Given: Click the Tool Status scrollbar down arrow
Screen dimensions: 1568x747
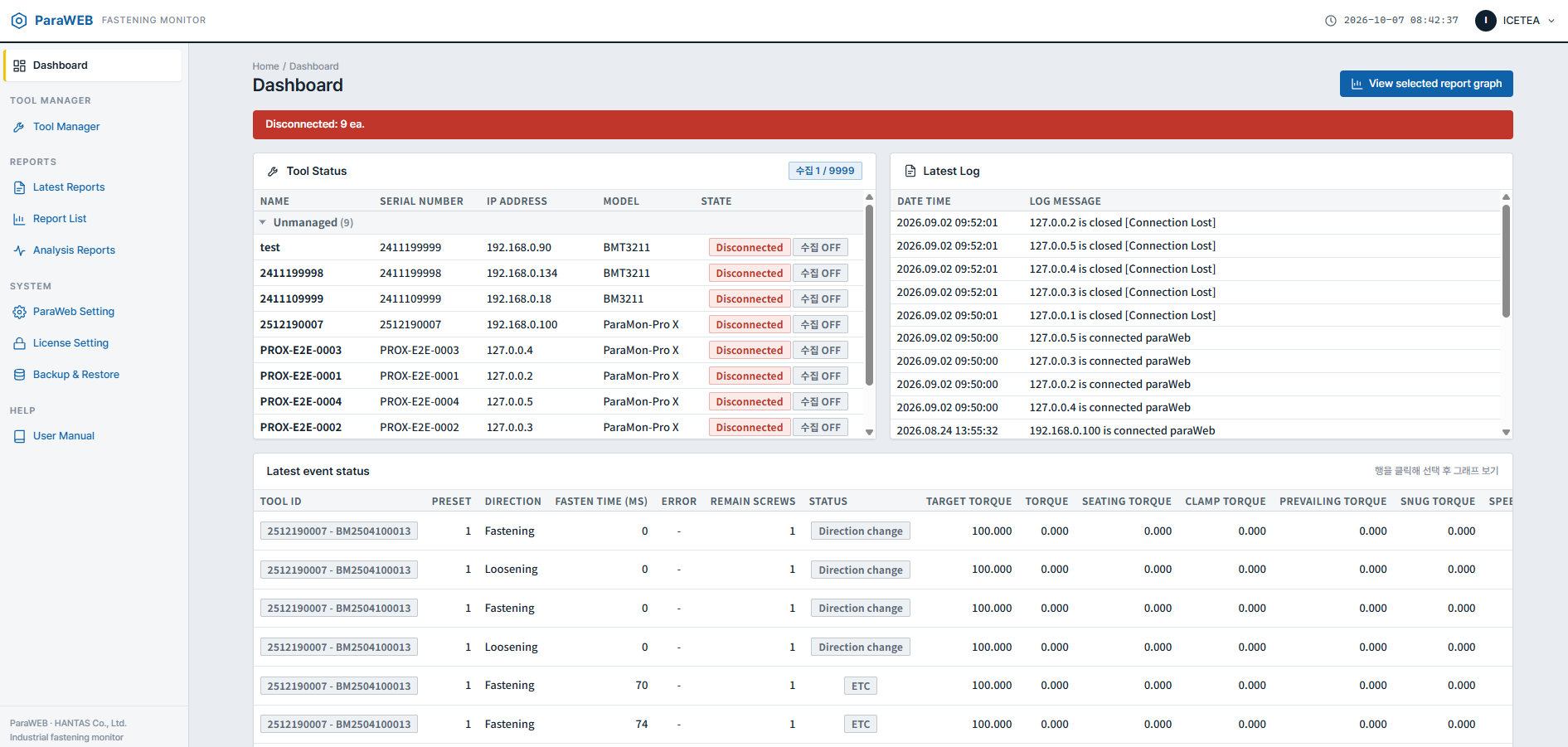Looking at the screenshot, I should (x=869, y=432).
